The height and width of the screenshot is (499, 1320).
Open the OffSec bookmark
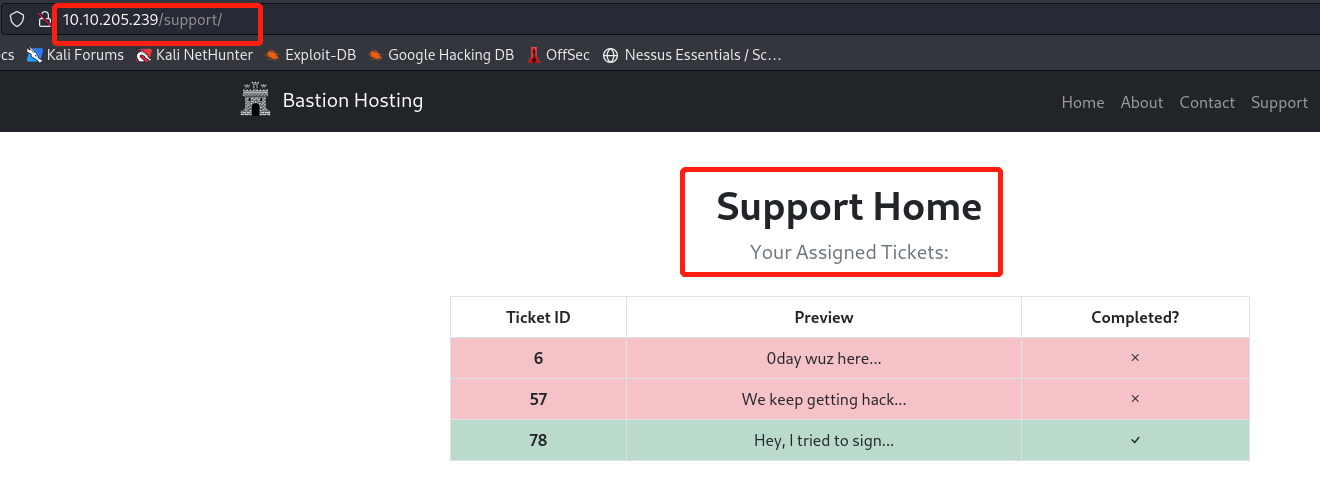point(561,55)
